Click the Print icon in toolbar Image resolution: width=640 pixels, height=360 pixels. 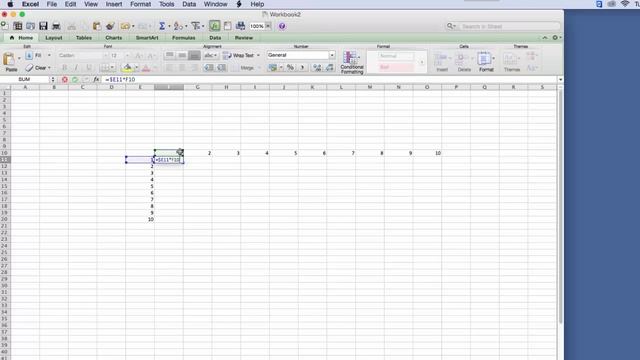pyautogui.click(x=56, y=26)
